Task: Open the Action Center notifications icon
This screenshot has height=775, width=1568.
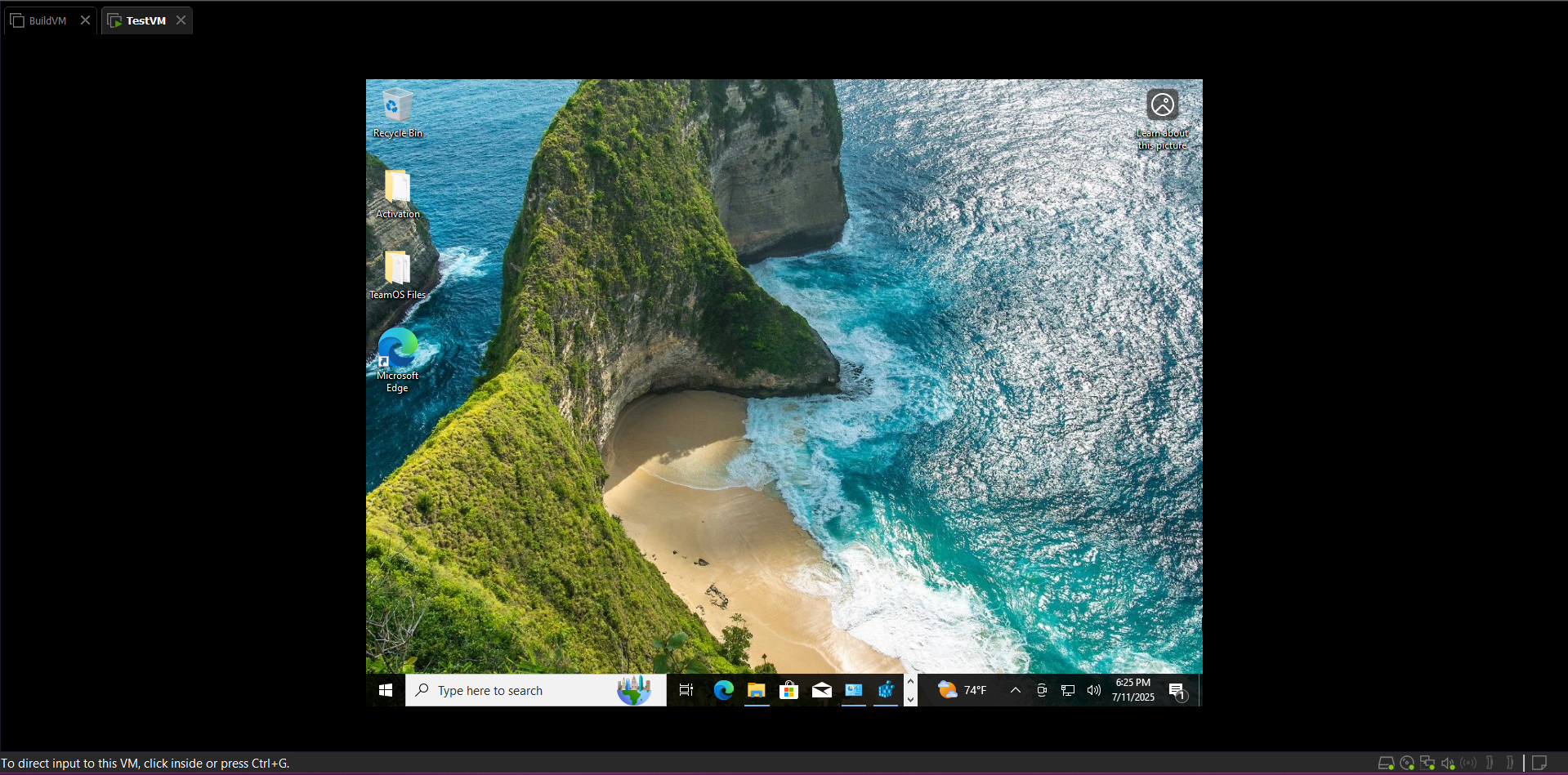Action: pyautogui.click(x=1177, y=691)
